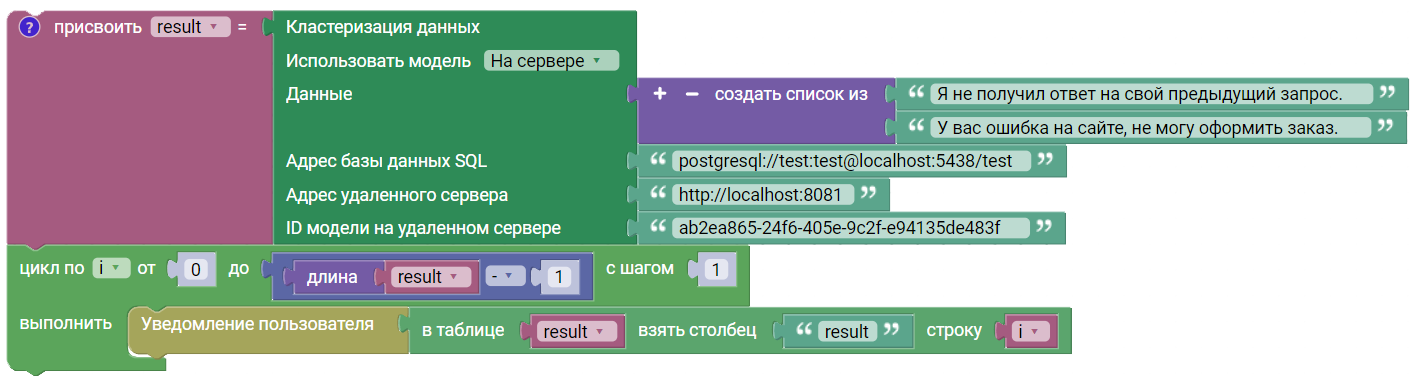Open result dropdown inside the 'длина' block
This screenshot has height=382, width=1418.
(431, 277)
